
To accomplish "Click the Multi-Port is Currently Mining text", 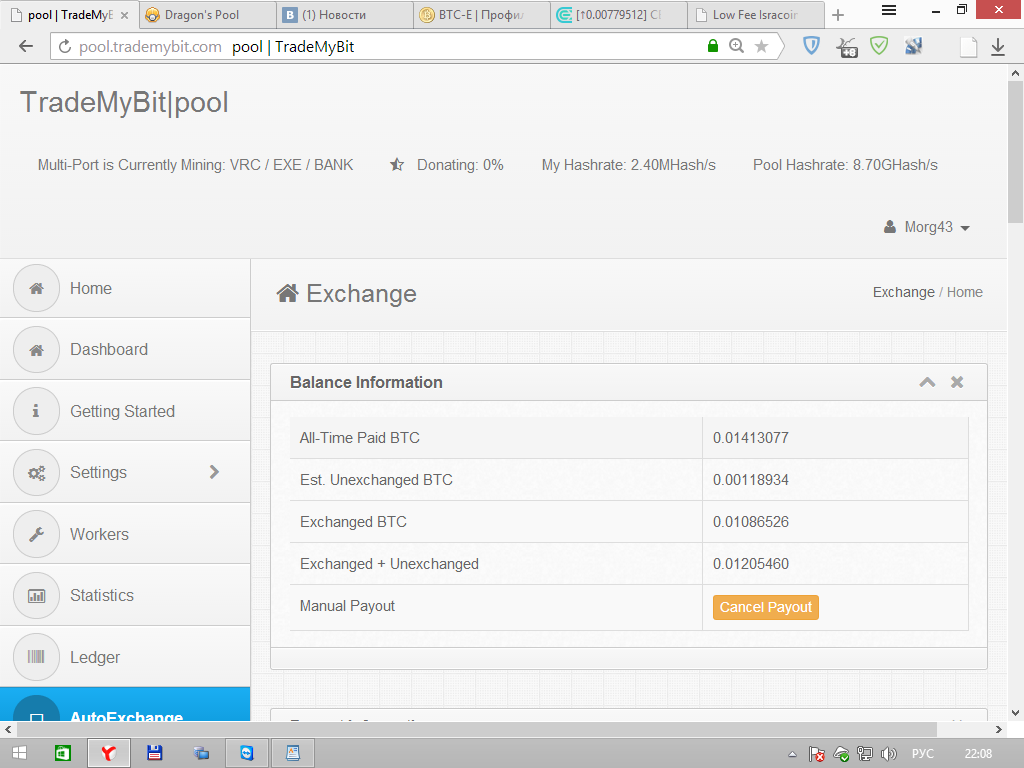I will [195, 165].
